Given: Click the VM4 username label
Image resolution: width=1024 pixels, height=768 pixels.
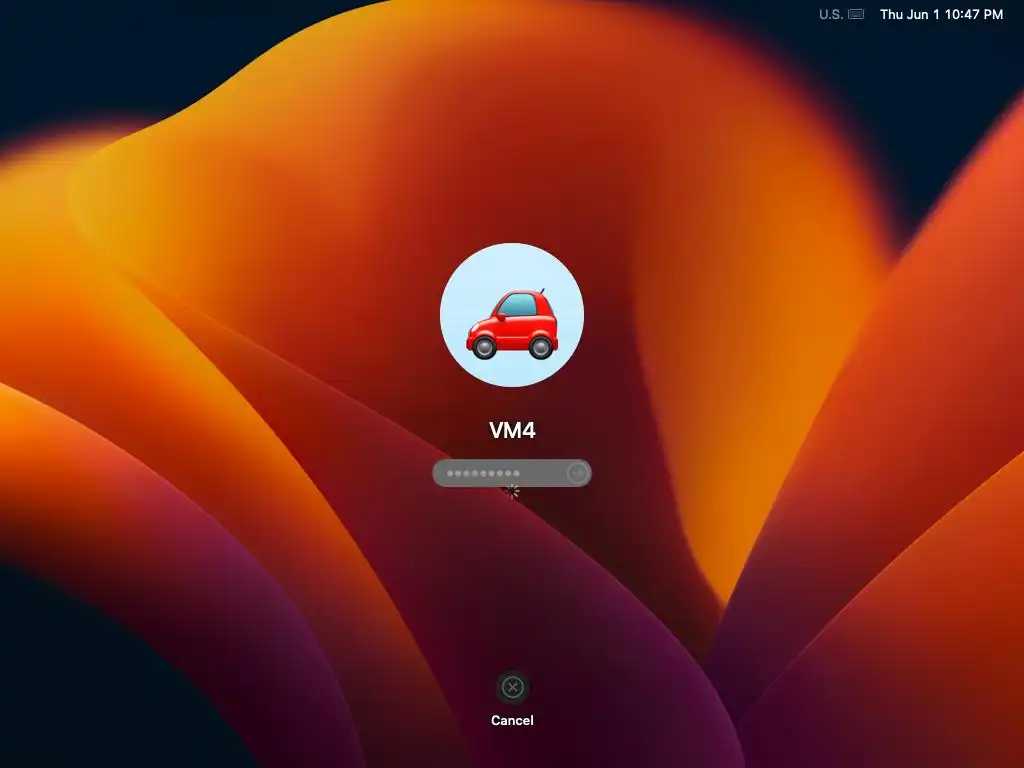Looking at the screenshot, I should pos(512,430).
